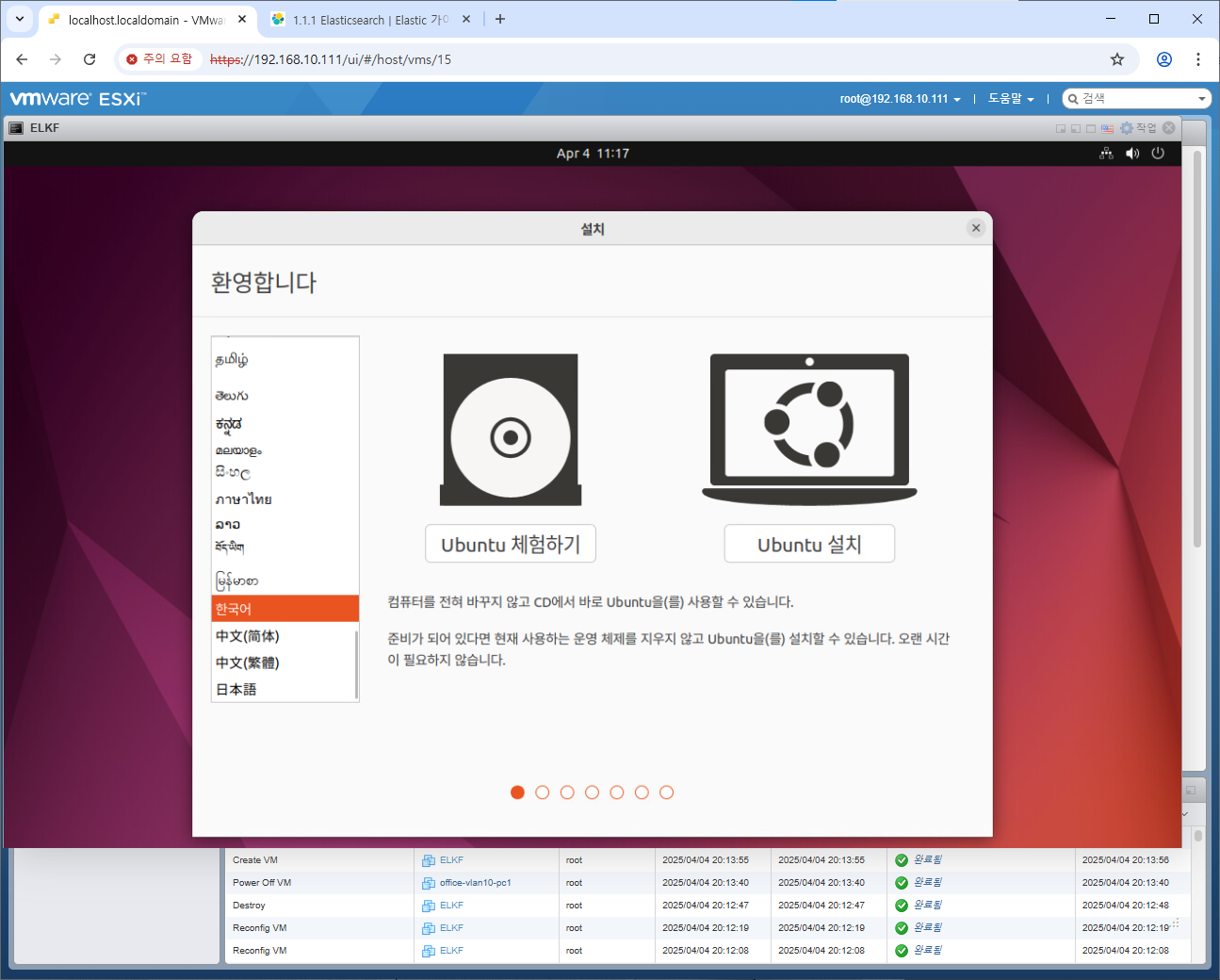Click the Create VM task cell

[318, 860]
